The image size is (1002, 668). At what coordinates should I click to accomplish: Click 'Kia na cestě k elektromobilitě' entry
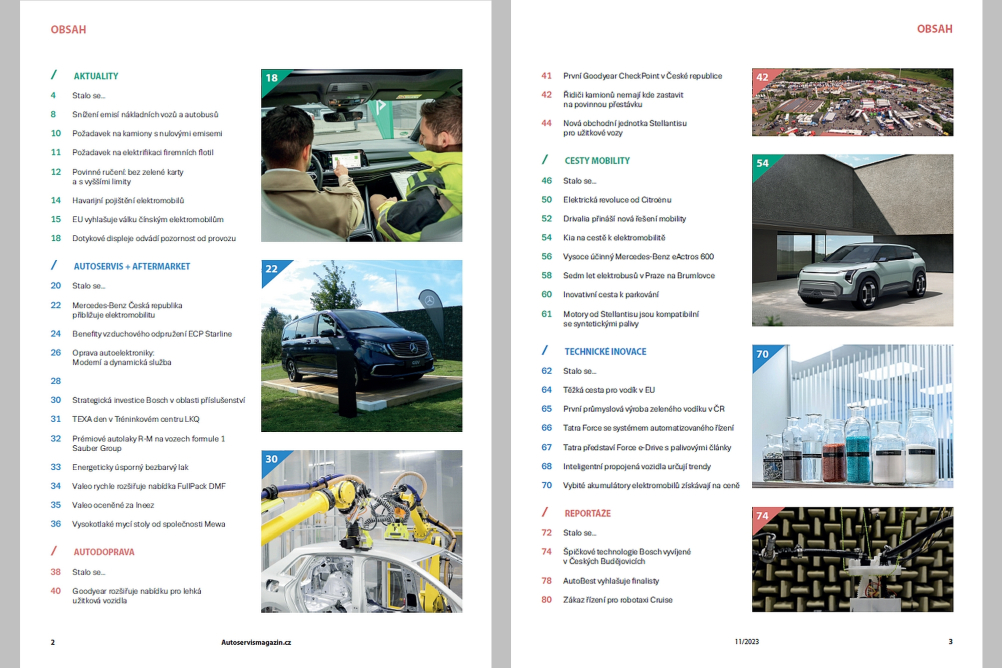[614, 238]
